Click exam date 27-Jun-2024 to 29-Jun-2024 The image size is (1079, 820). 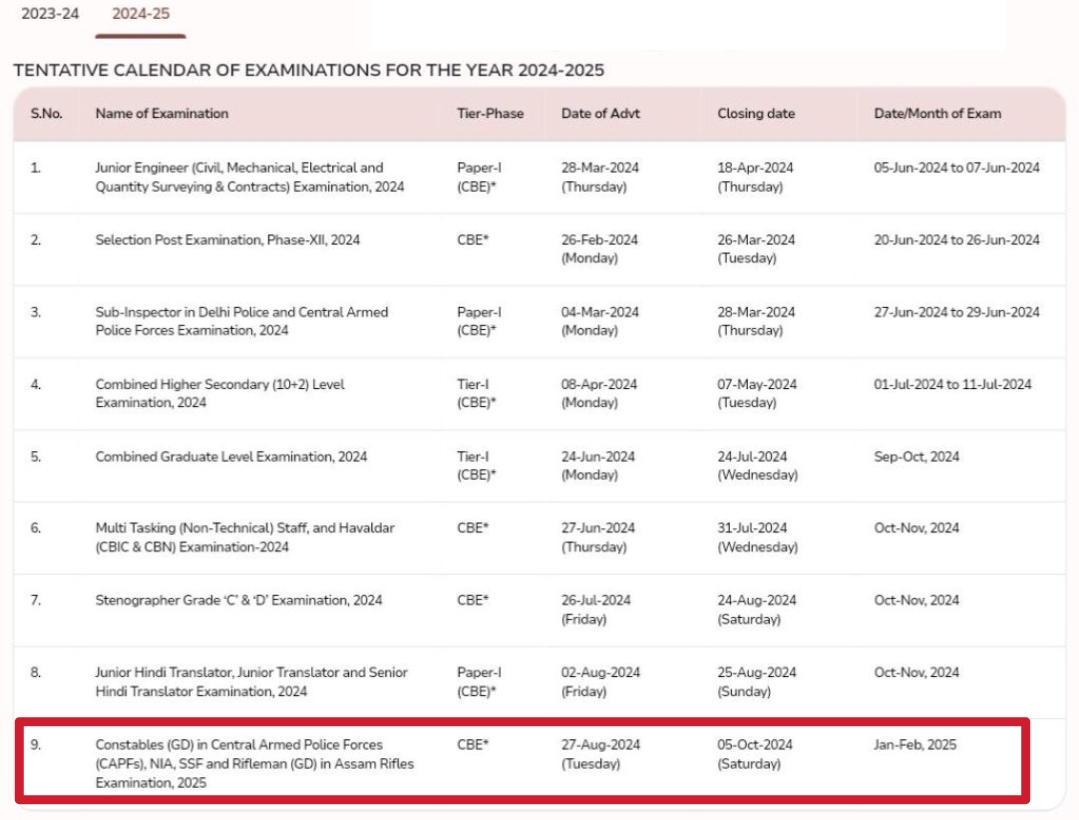tap(957, 312)
